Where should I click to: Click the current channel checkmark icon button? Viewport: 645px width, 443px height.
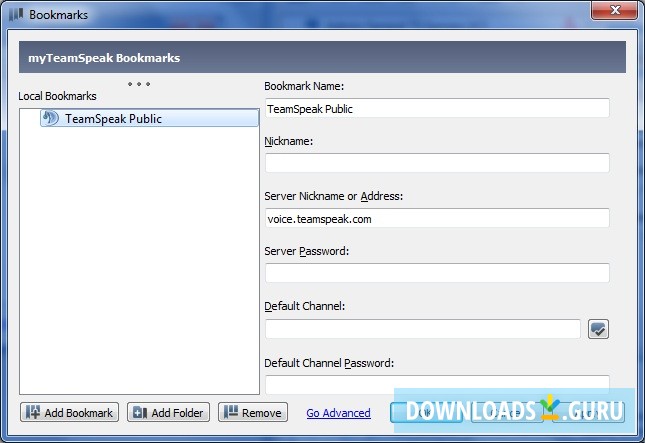click(x=598, y=329)
